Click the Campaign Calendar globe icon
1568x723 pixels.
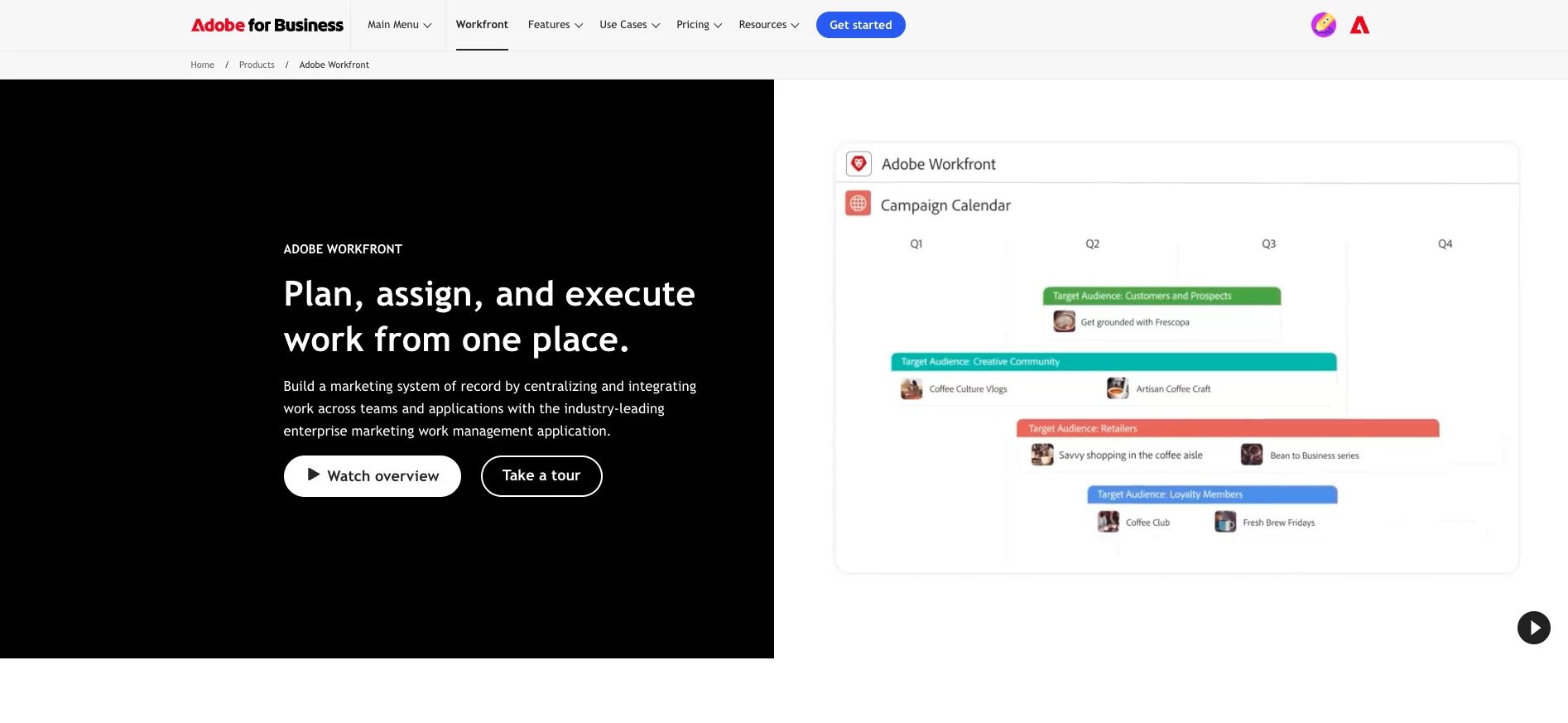(x=859, y=203)
